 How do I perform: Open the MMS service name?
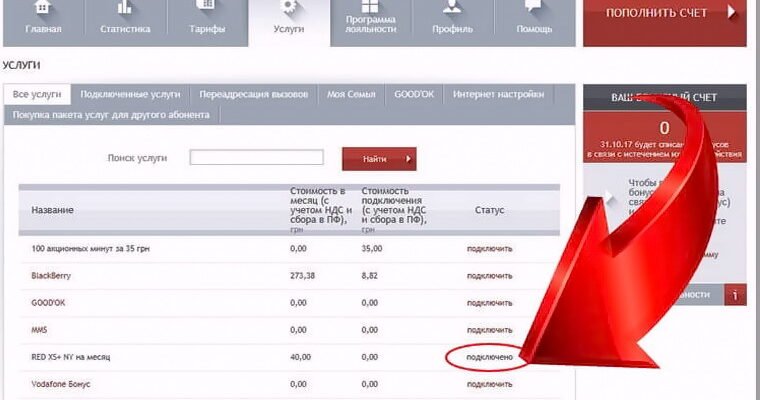39,330
